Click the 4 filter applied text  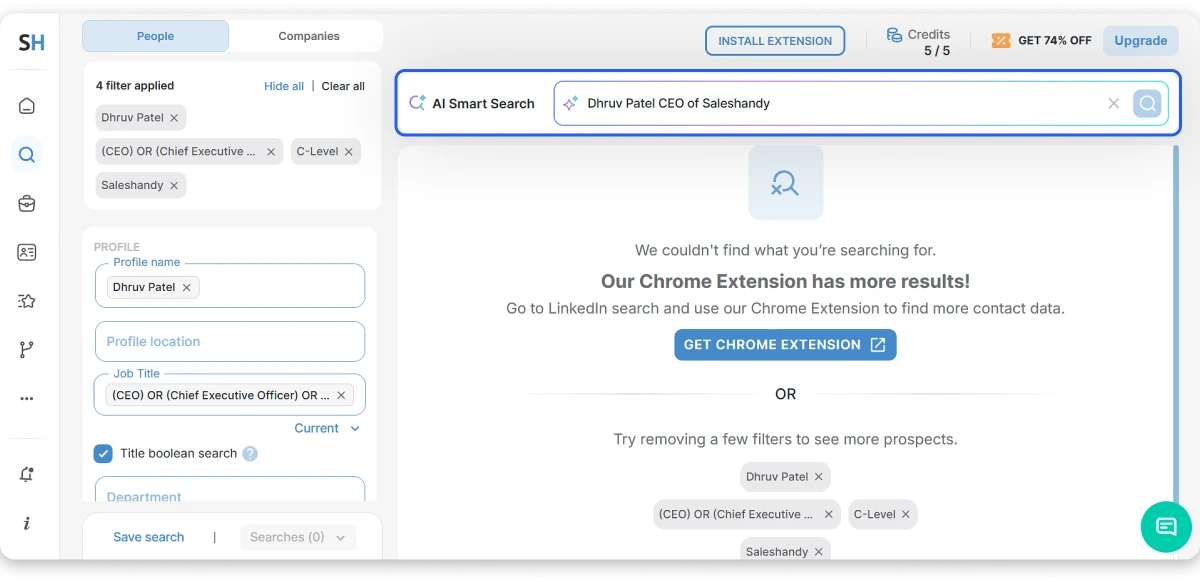click(135, 86)
